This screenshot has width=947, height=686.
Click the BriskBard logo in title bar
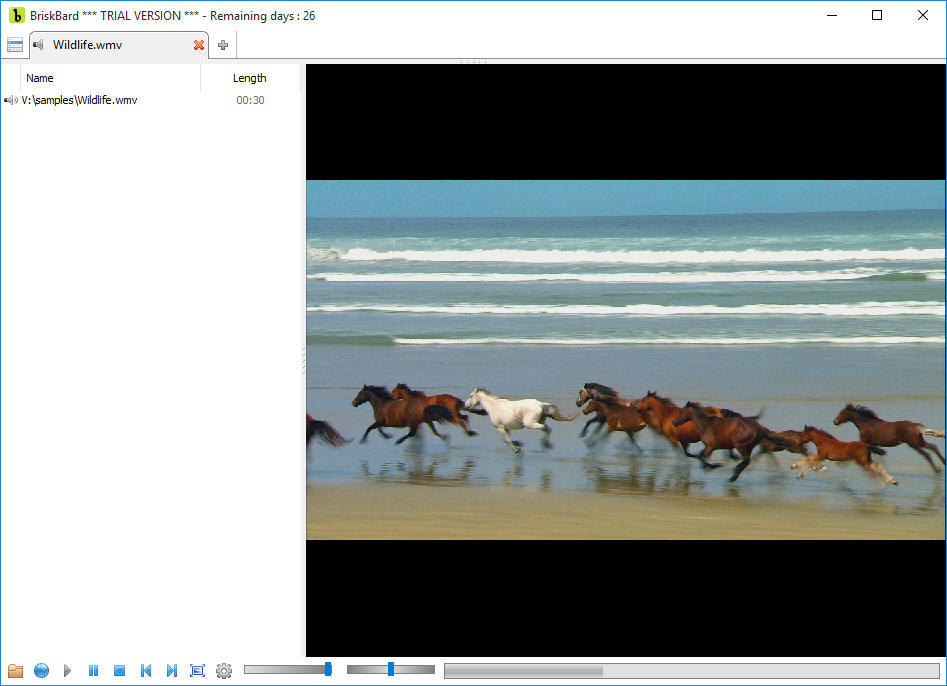[x=16, y=16]
